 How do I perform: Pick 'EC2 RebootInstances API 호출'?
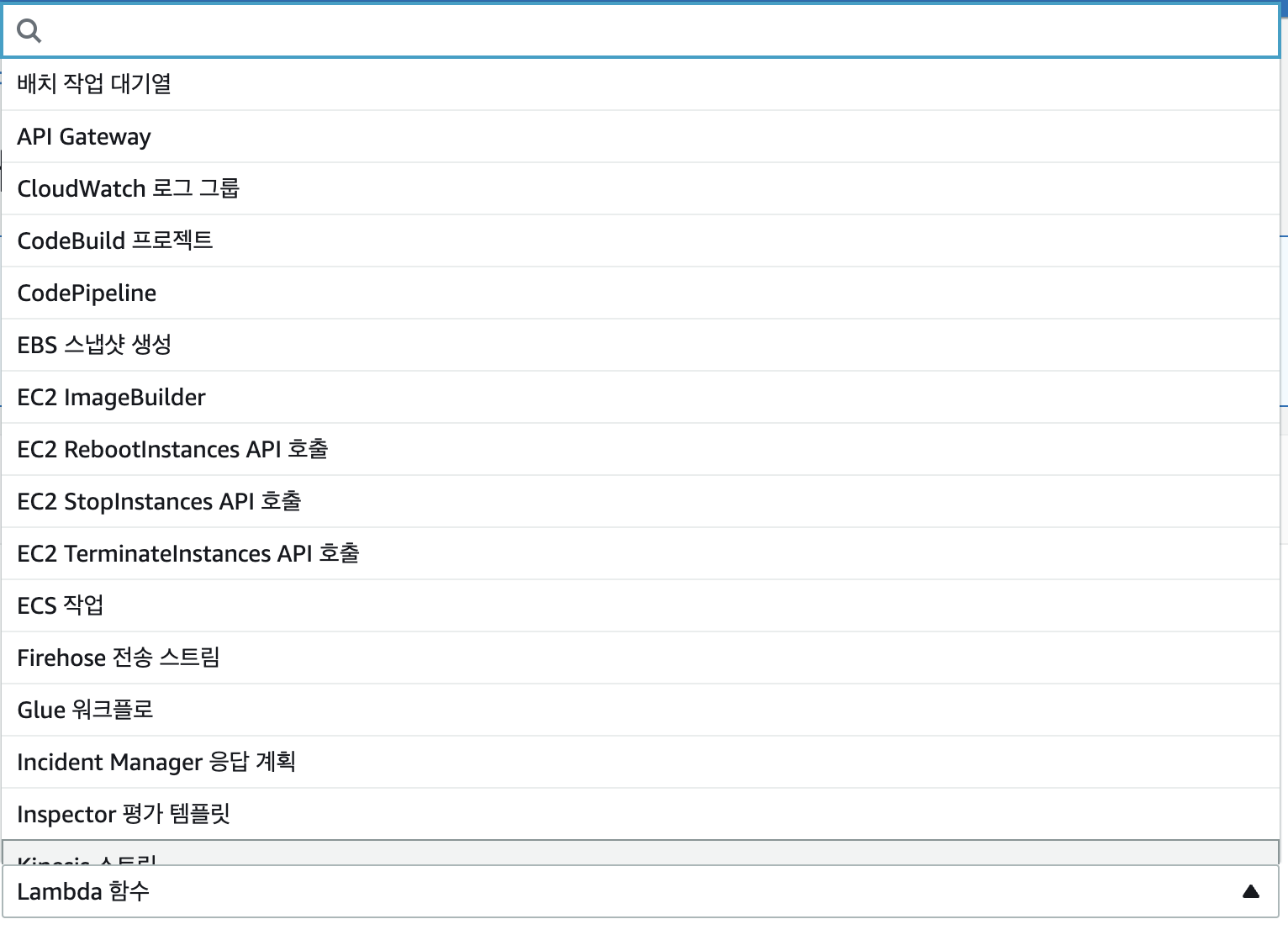point(641,449)
